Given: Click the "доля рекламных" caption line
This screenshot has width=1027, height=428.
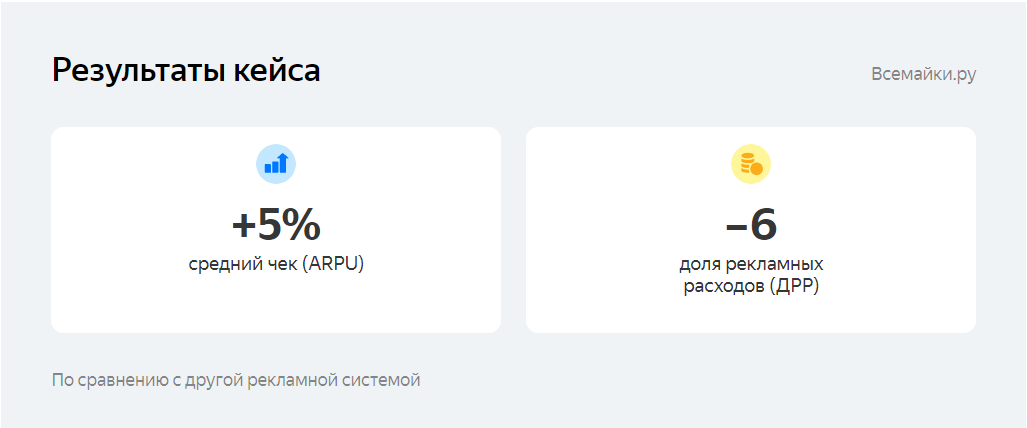Looking at the screenshot, I should 750,265.
